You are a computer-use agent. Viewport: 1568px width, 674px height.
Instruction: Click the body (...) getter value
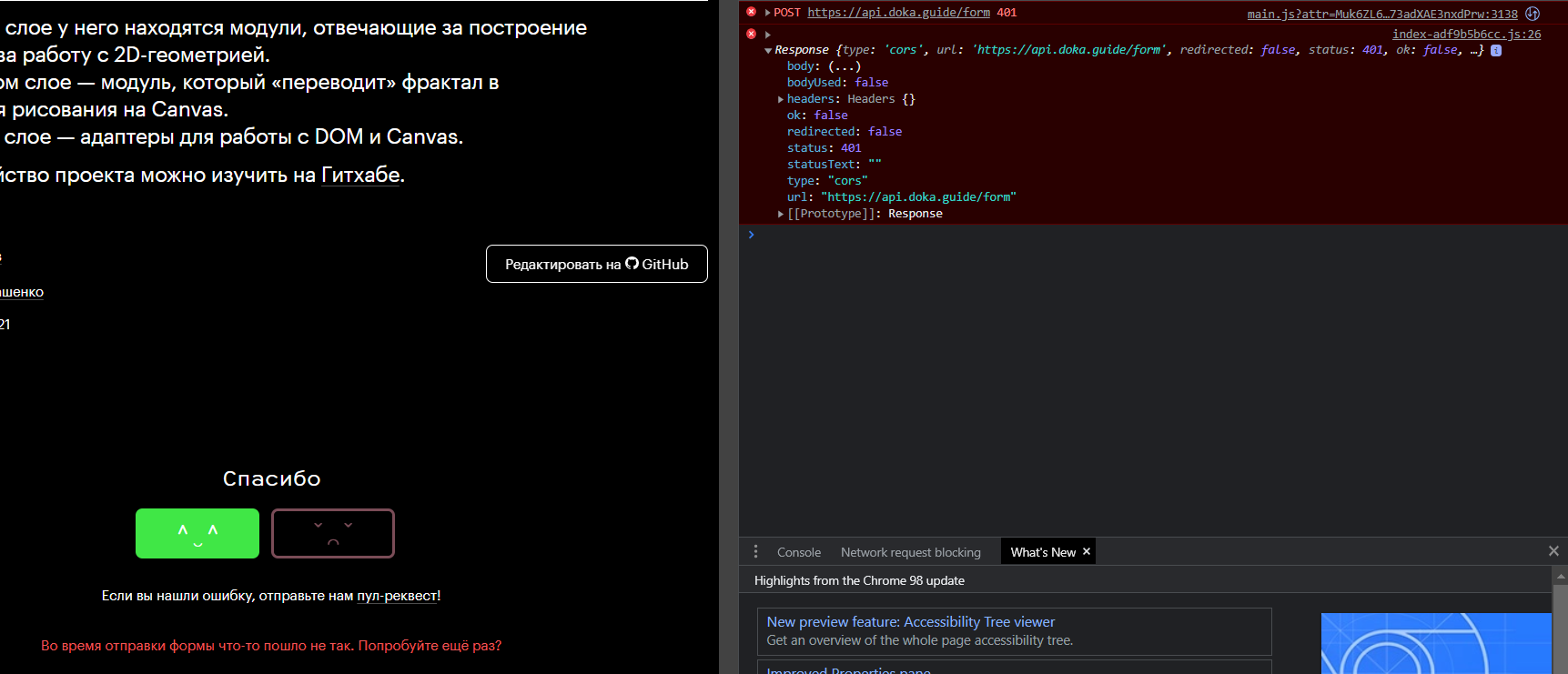point(845,66)
